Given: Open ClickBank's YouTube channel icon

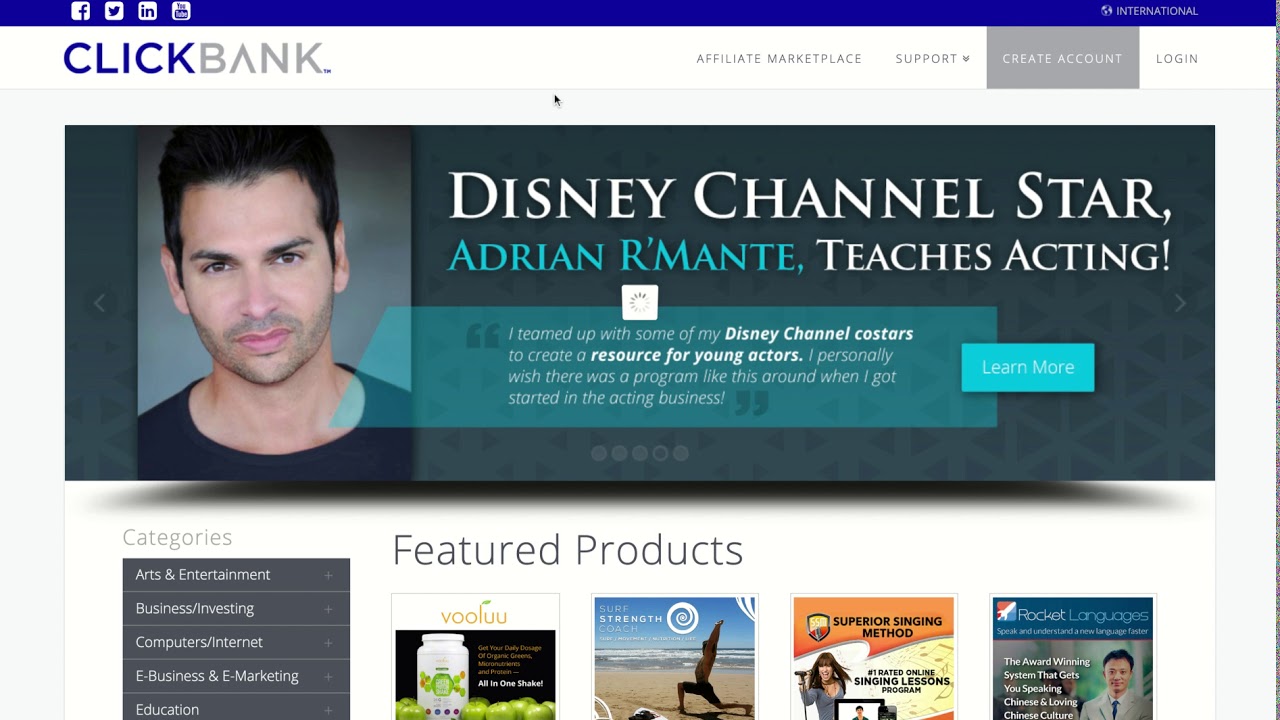Looking at the screenshot, I should click(x=181, y=11).
